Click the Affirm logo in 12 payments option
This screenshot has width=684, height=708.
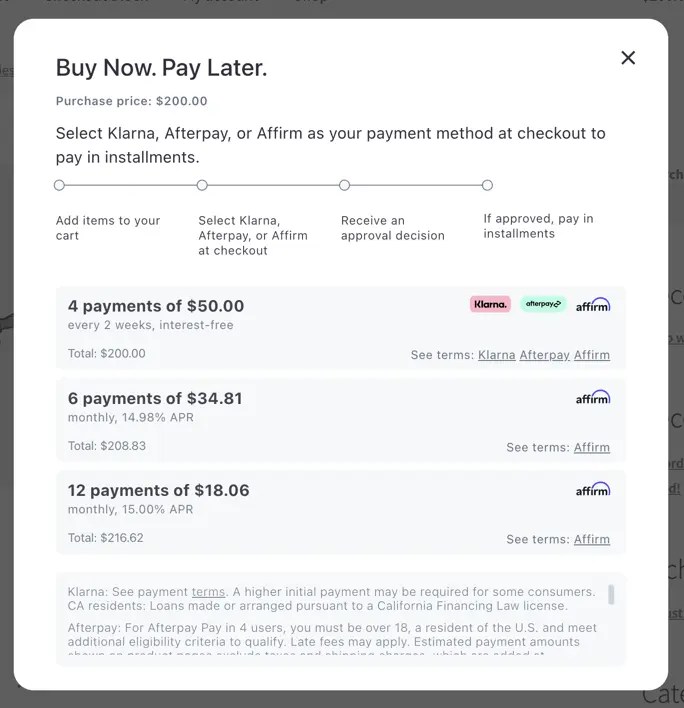593,489
